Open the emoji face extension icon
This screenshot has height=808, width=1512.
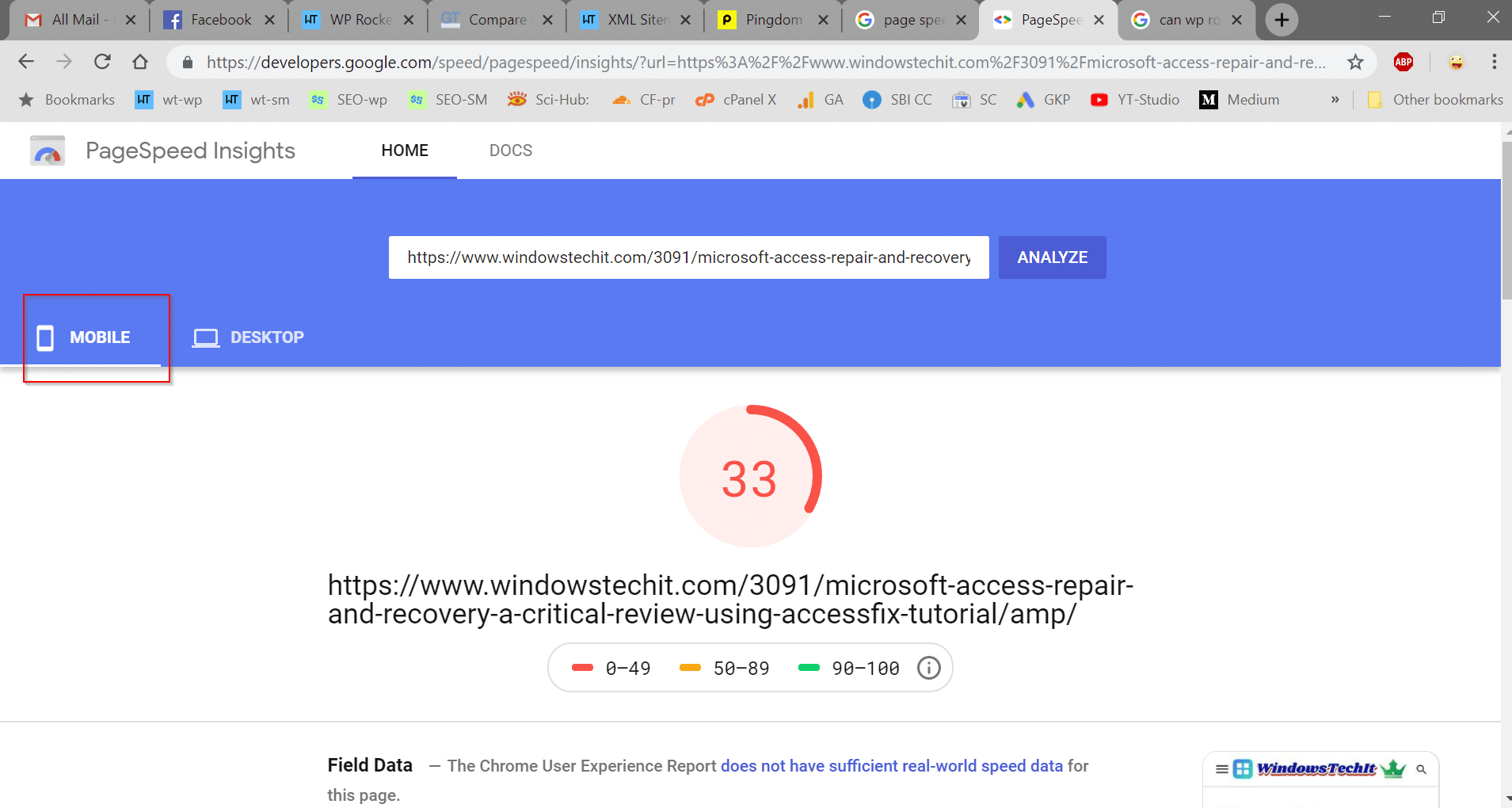click(1456, 62)
